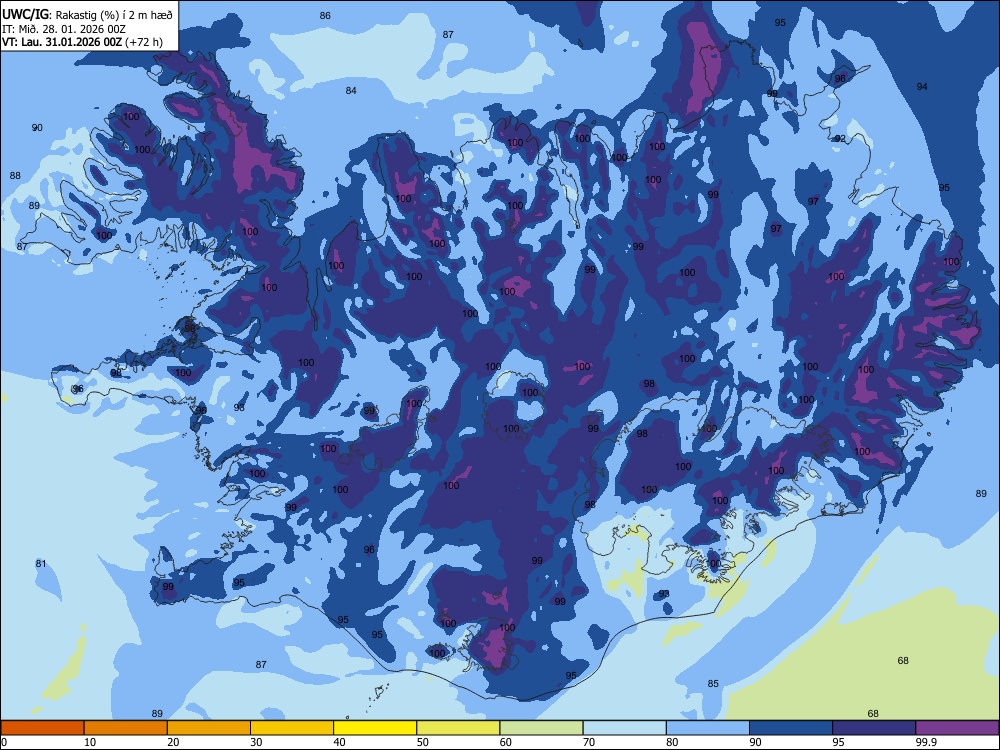This screenshot has height=750, width=1000.
Task: Click the legend scale label 40
Action: click(340, 742)
